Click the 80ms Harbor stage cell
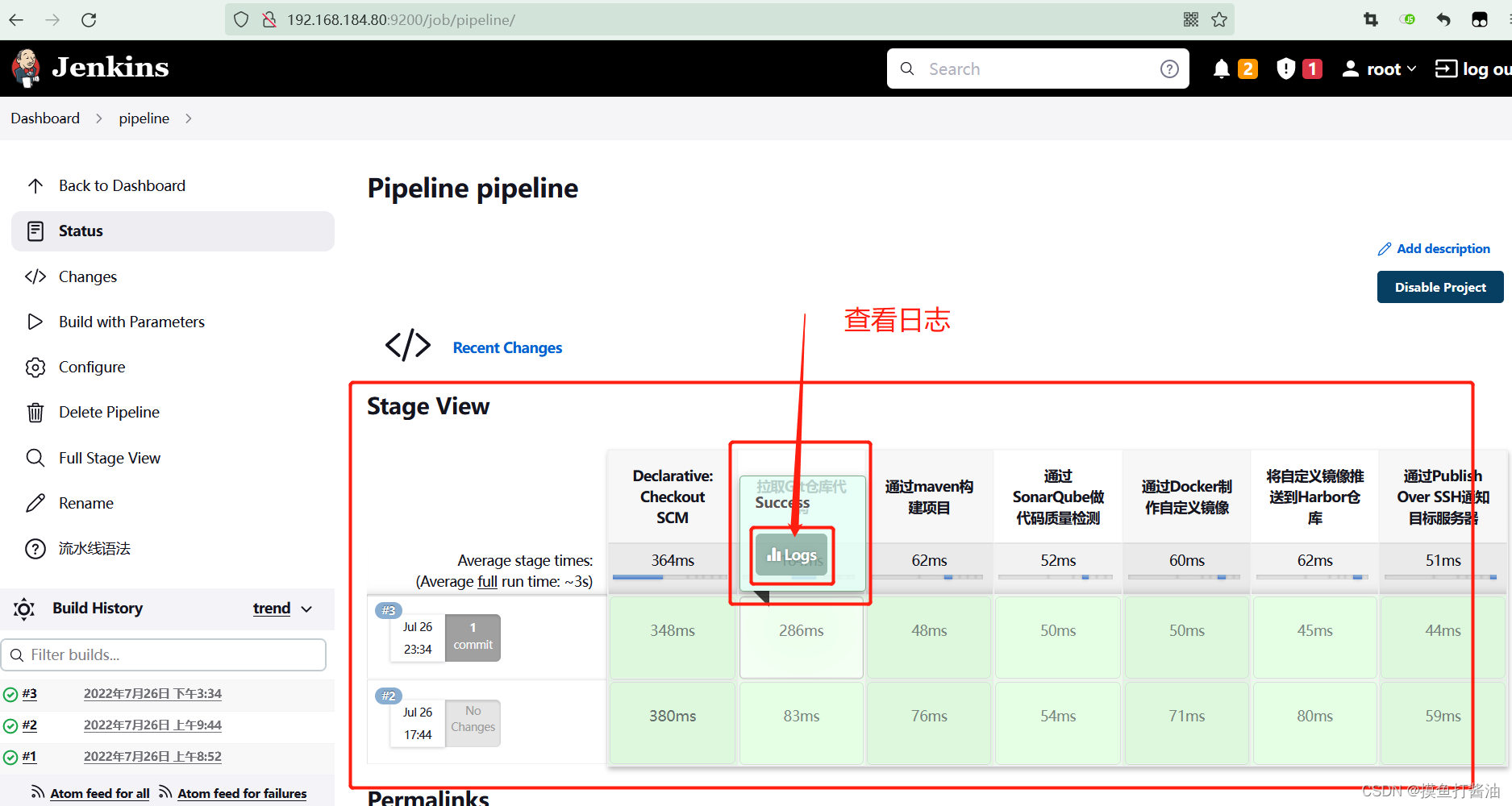 (x=1314, y=723)
